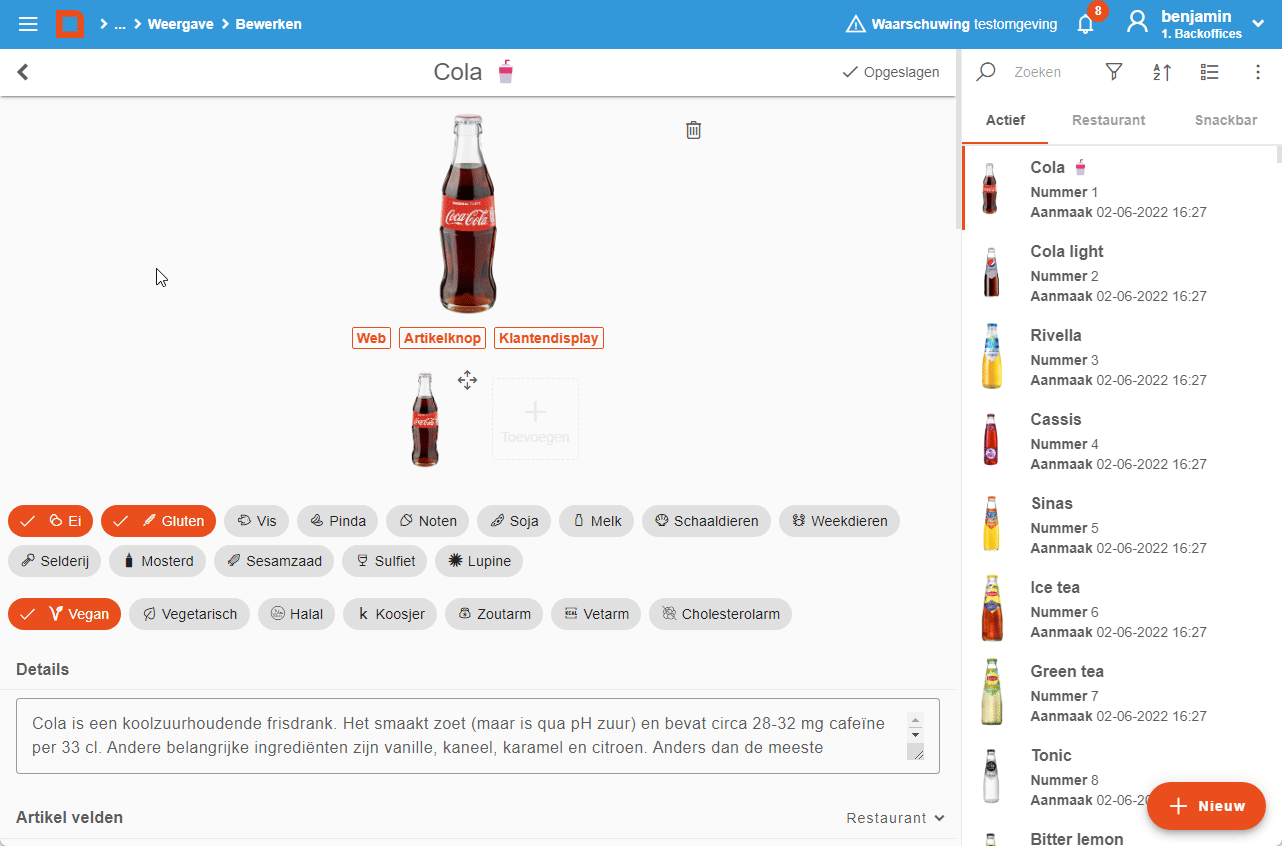The height and width of the screenshot is (846, 1282).
Task: Navigate to Weergave in the breadcrumb
Action: pos(181,24)
